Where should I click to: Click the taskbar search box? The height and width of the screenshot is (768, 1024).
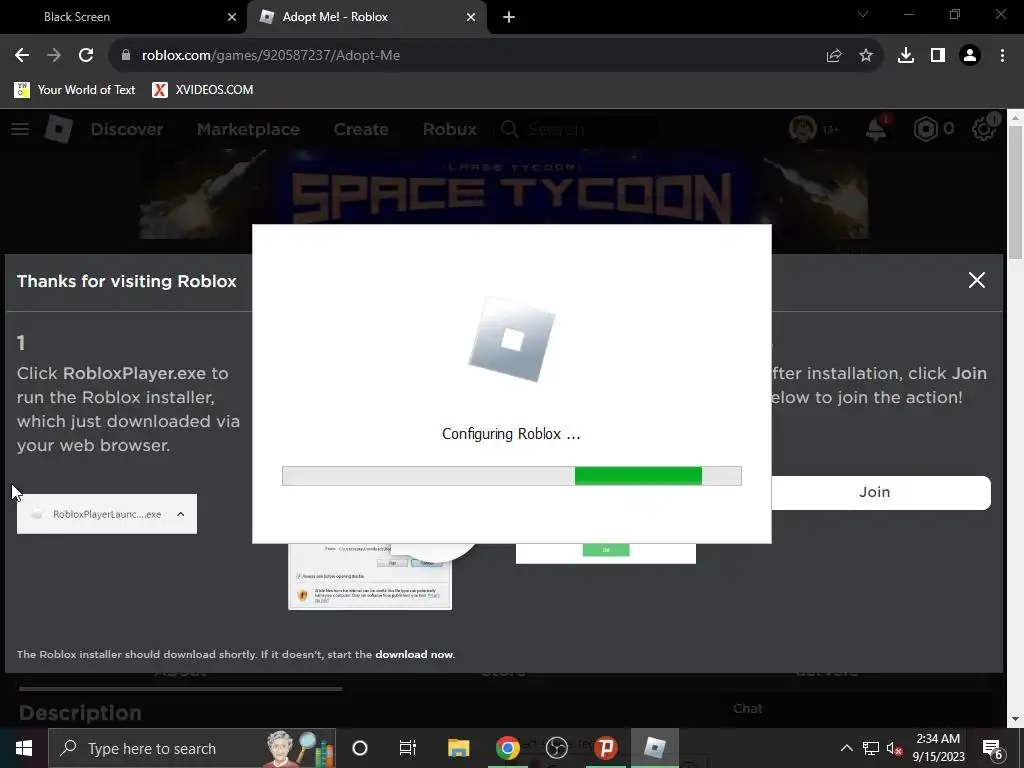[x=192, y=748]
